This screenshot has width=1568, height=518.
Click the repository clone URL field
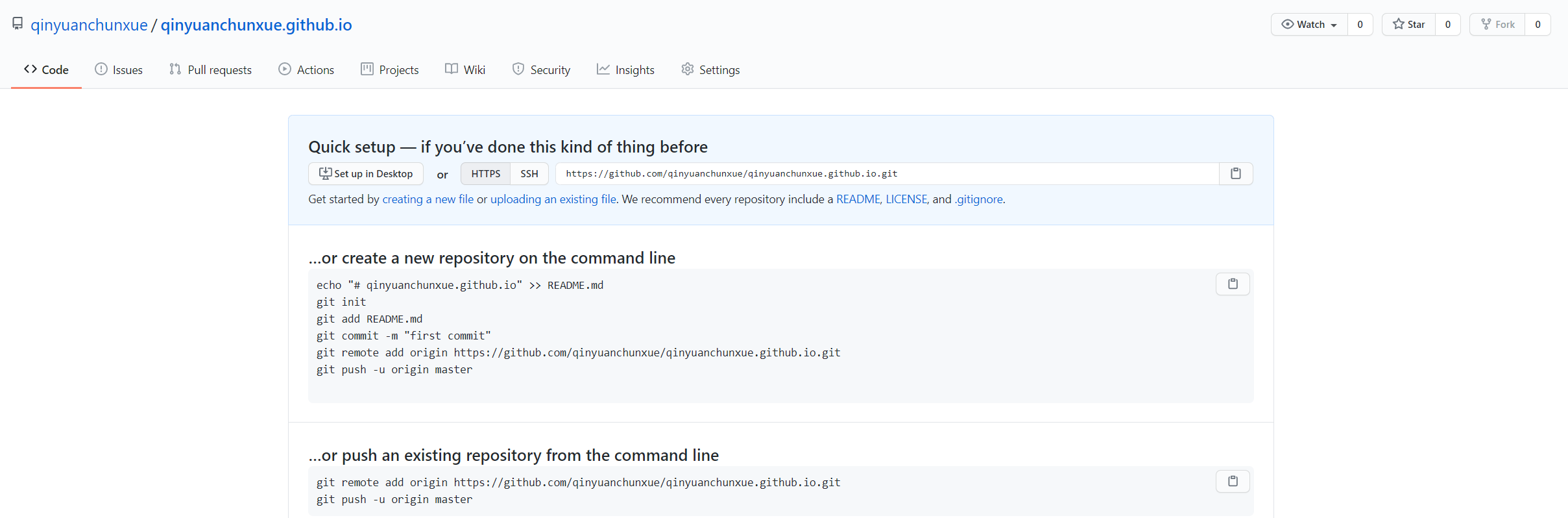click(x=887, y=173)
